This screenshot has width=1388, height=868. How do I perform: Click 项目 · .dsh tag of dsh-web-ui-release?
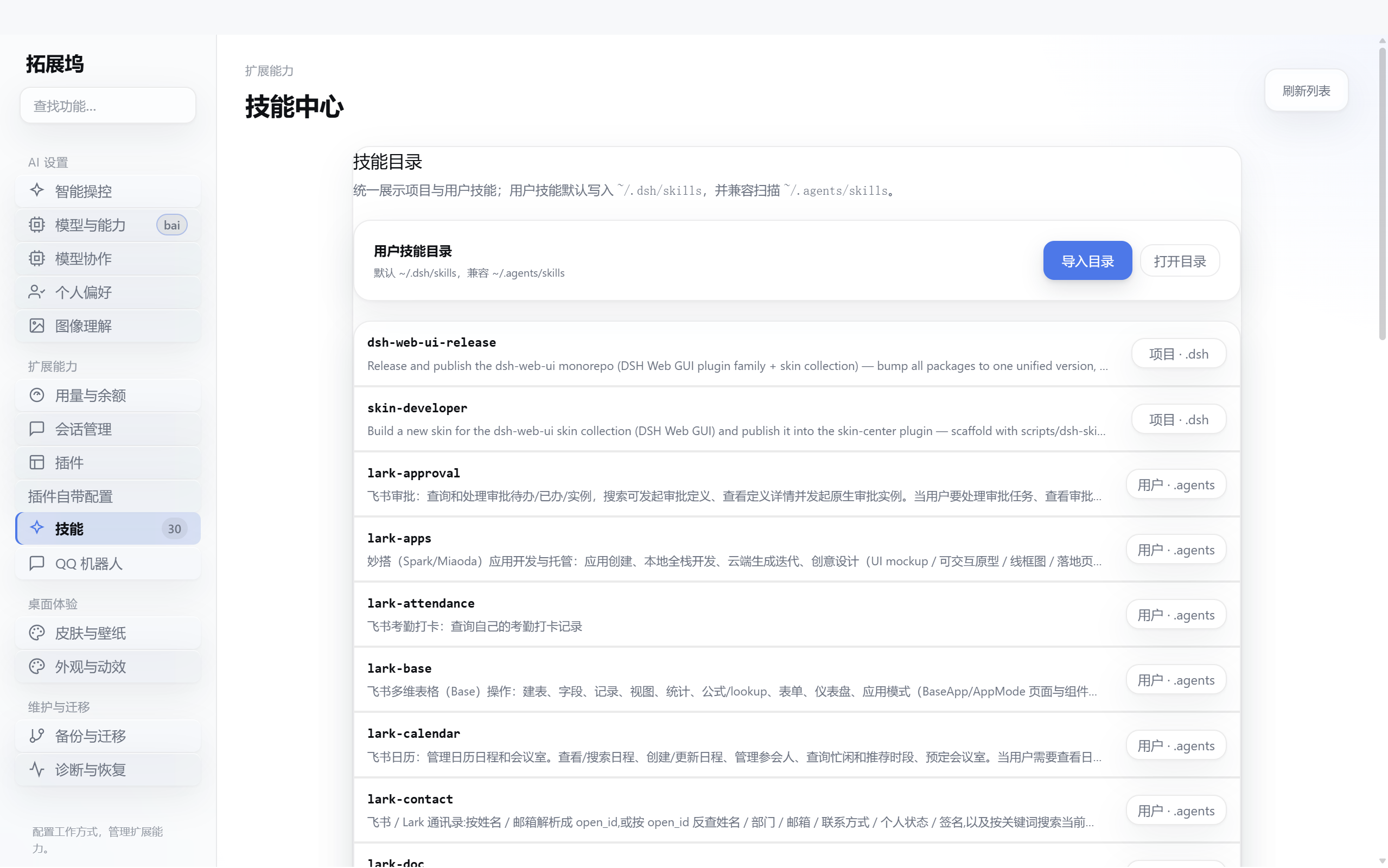coord(1179,354)
